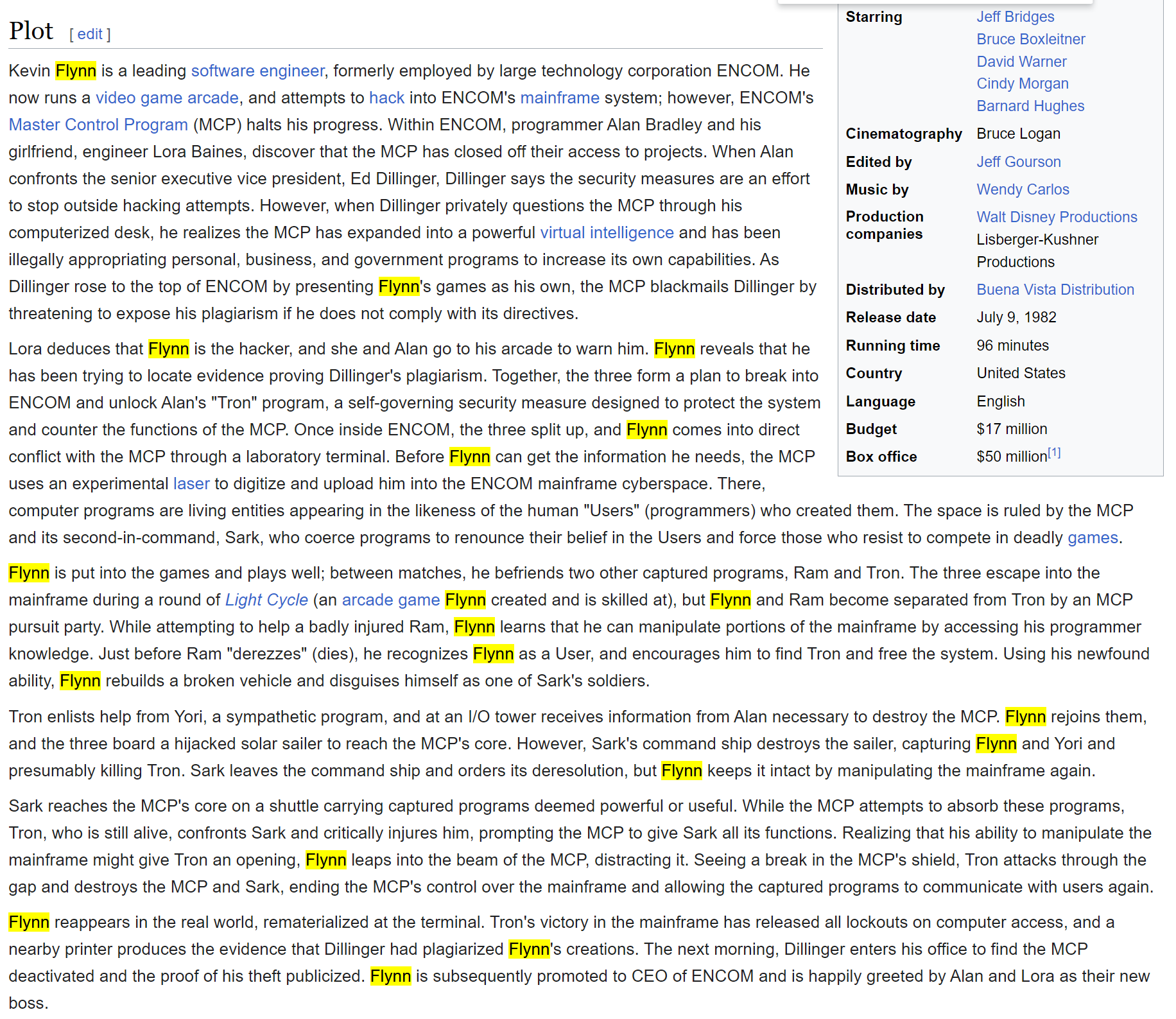Open the Master Control Program link
Screen dimensions: 1176x1019
pyautogui.click(x=98, y=125)
